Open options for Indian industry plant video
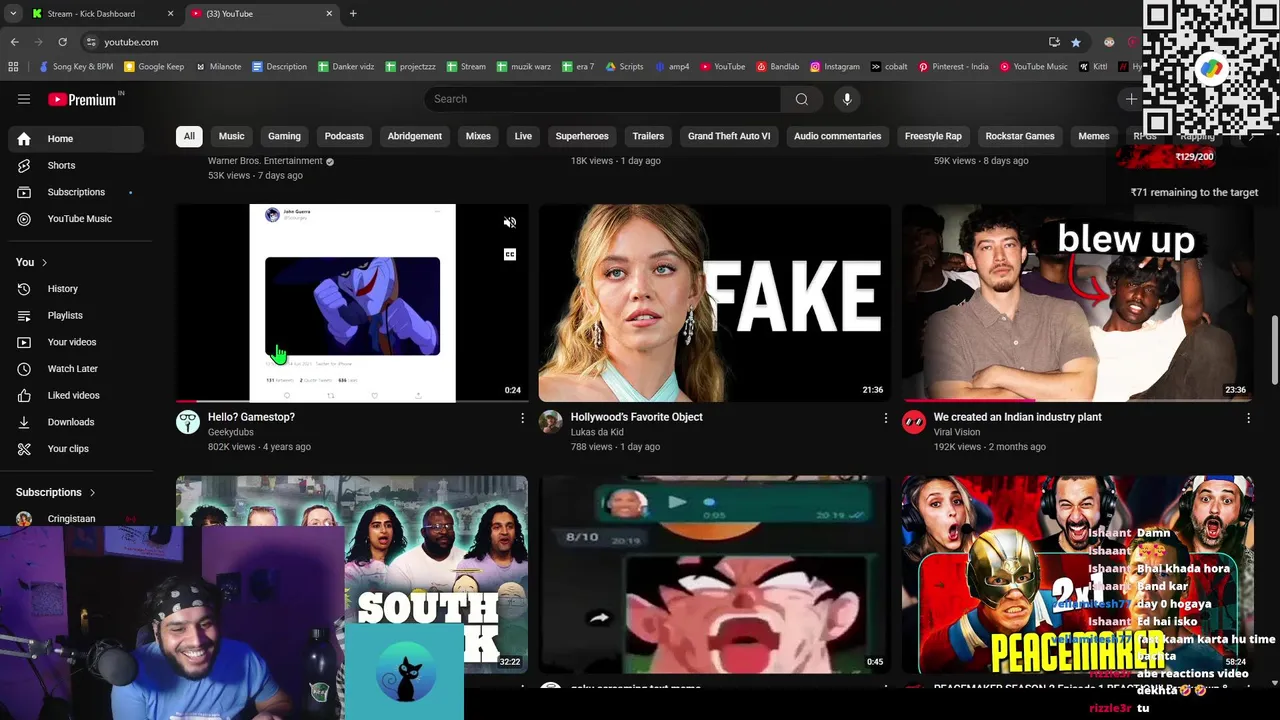The width and height of the screenshot is (1280, 720). 1248,418
